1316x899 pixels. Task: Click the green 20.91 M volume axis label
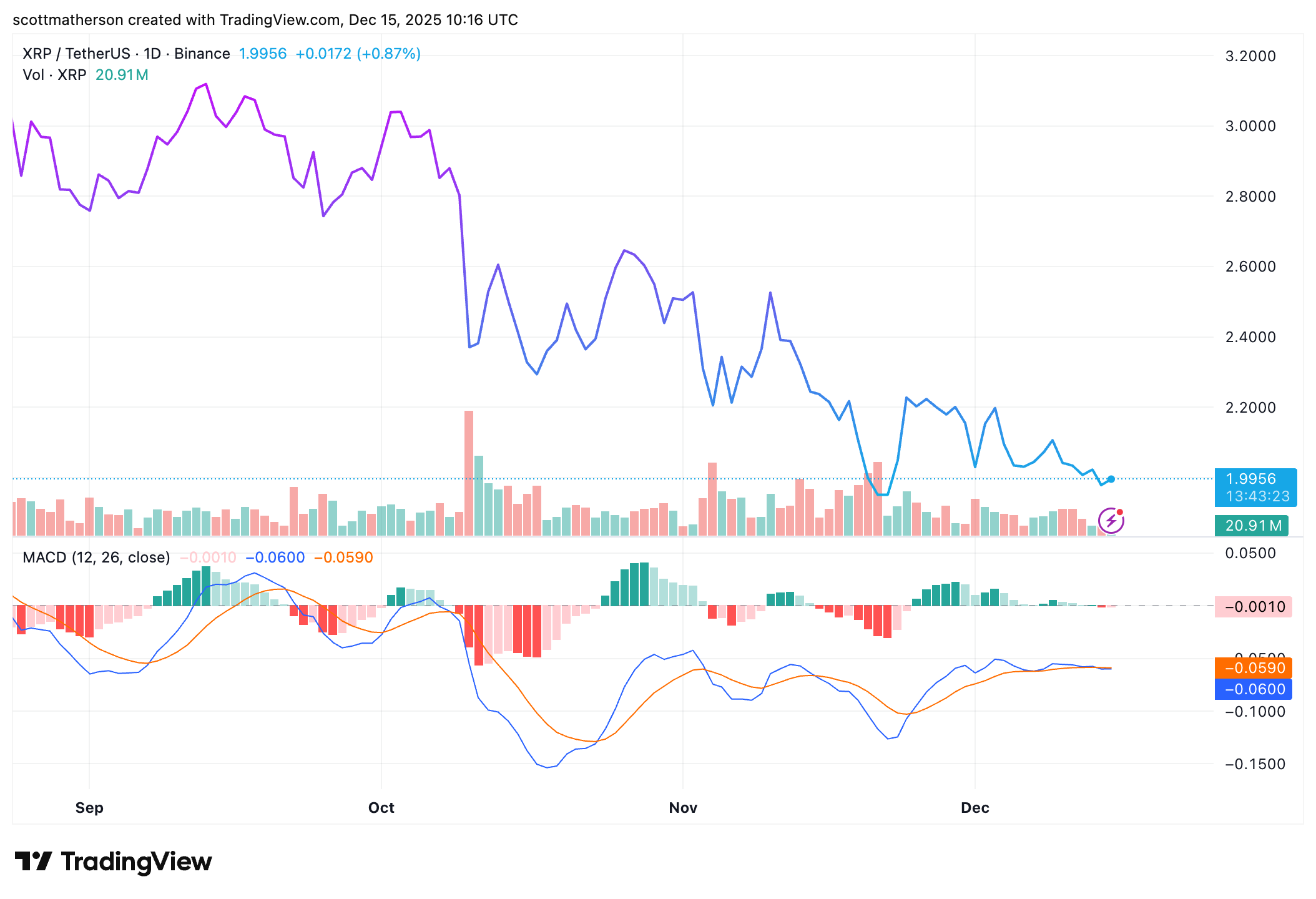(1252, 526)
